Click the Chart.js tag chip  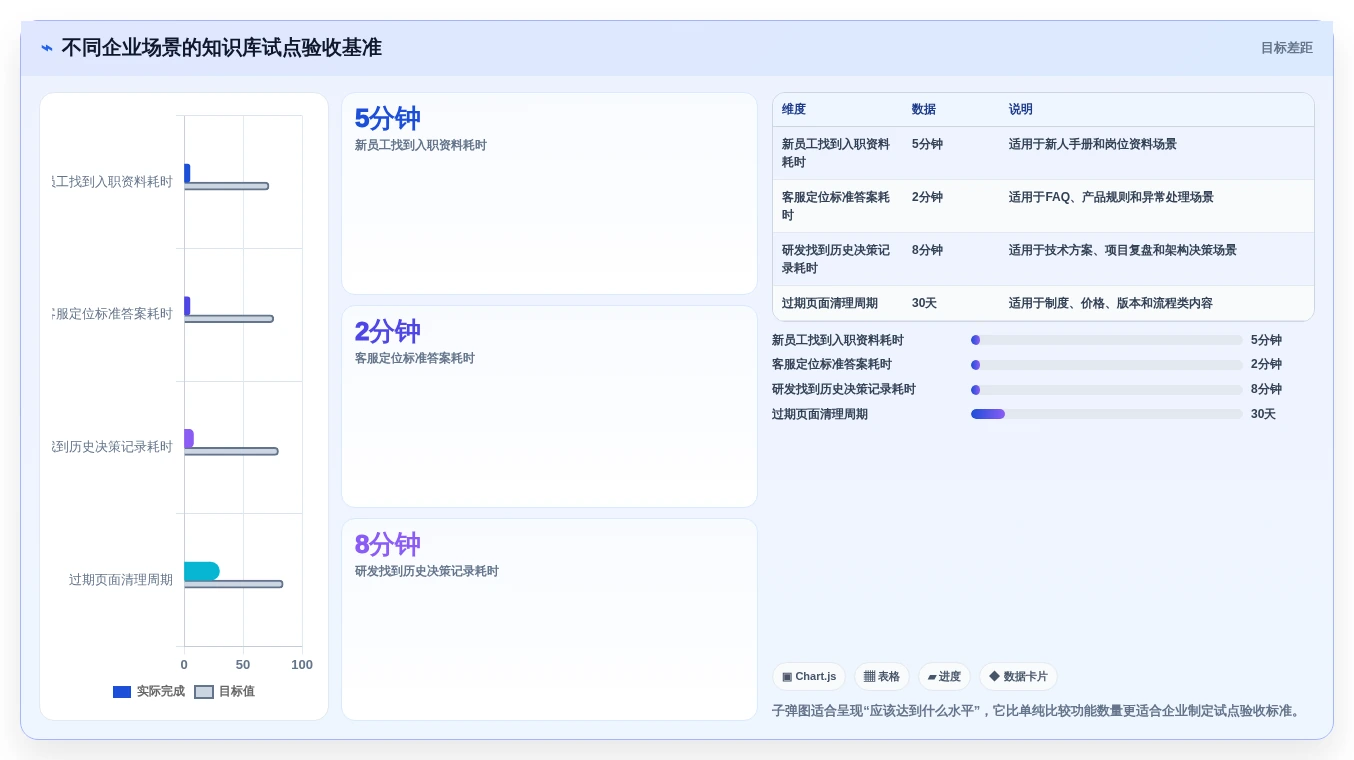point(809,677)
